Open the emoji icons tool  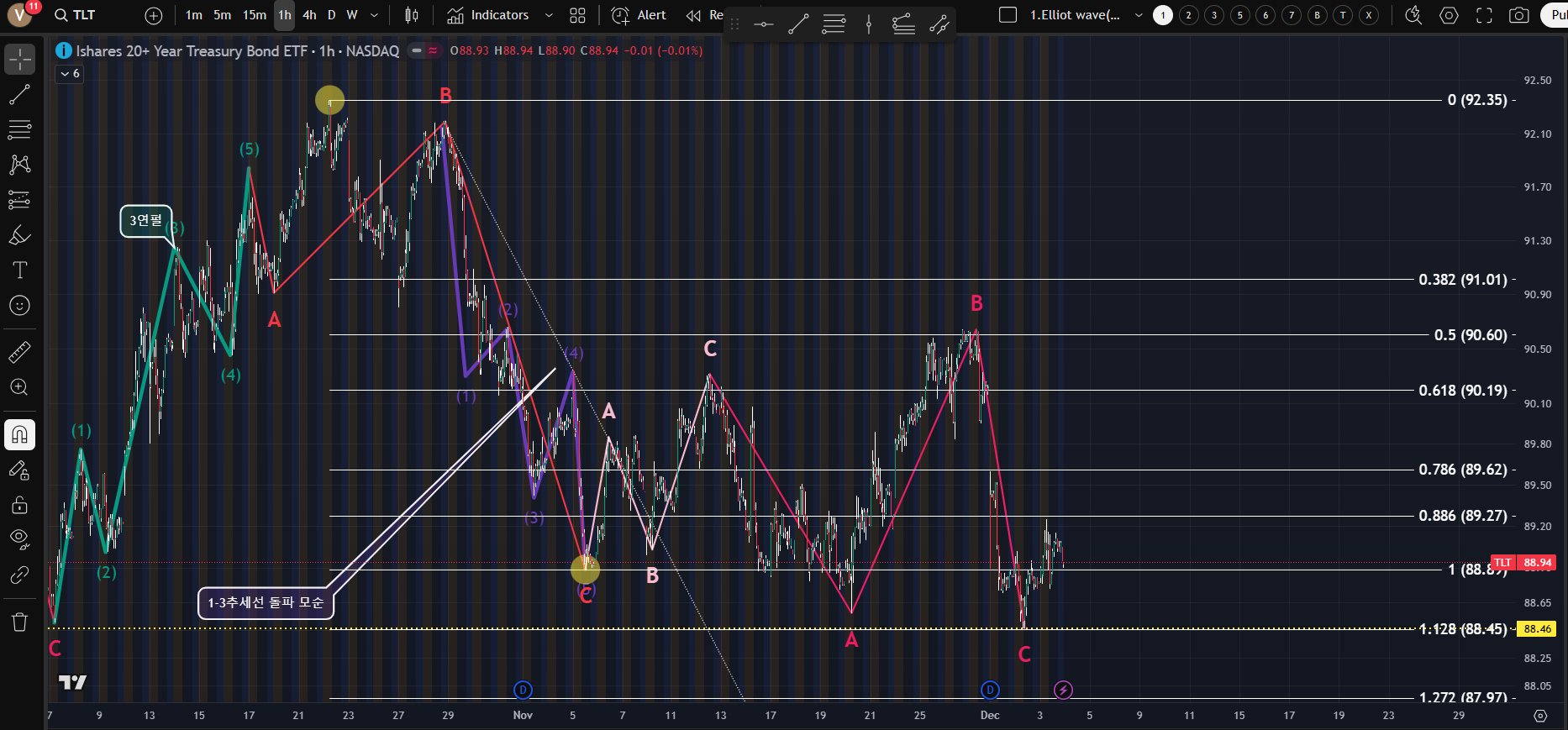19,306
